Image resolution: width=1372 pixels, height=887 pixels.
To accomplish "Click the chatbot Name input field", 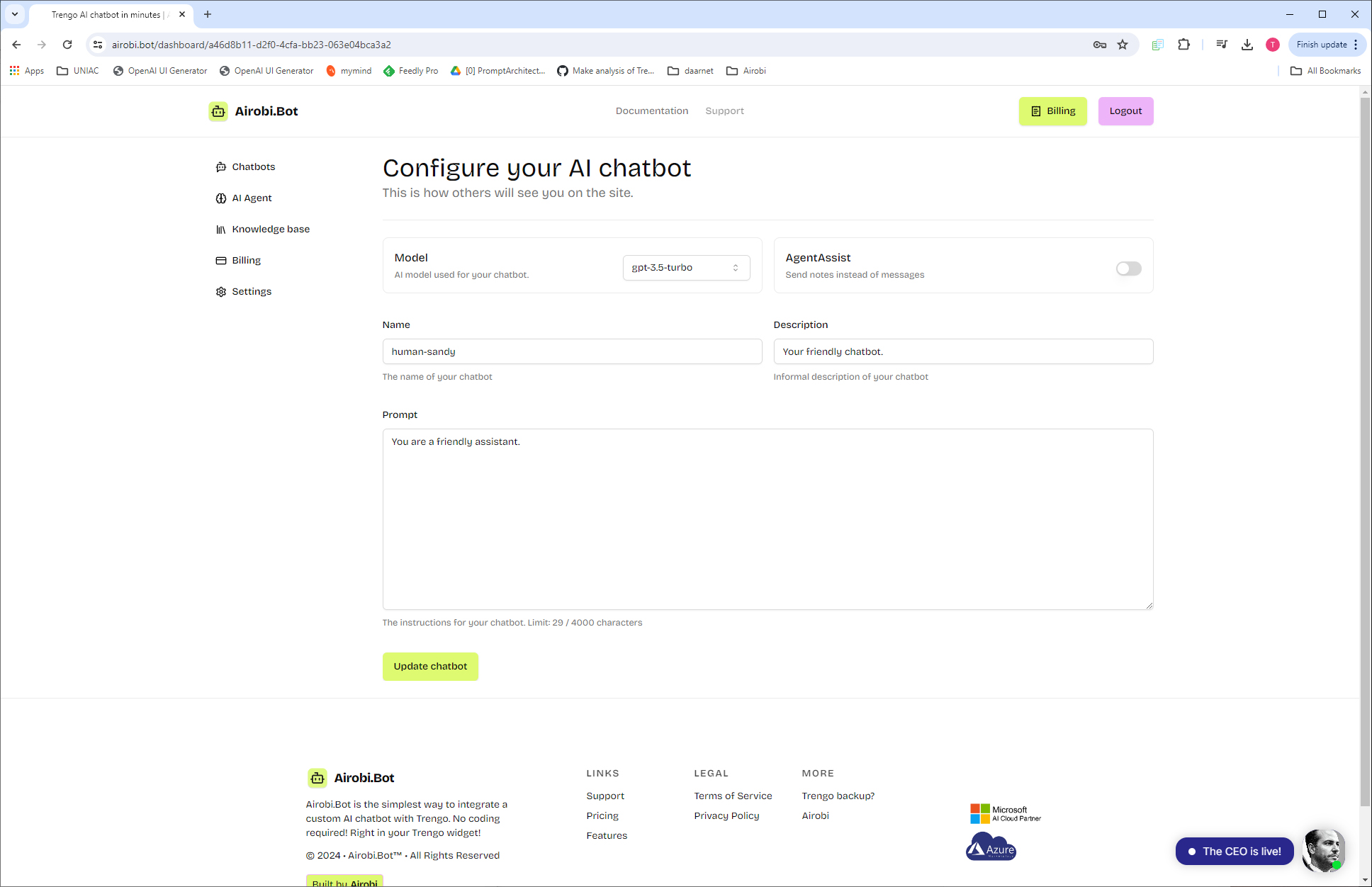I will 572,351.
